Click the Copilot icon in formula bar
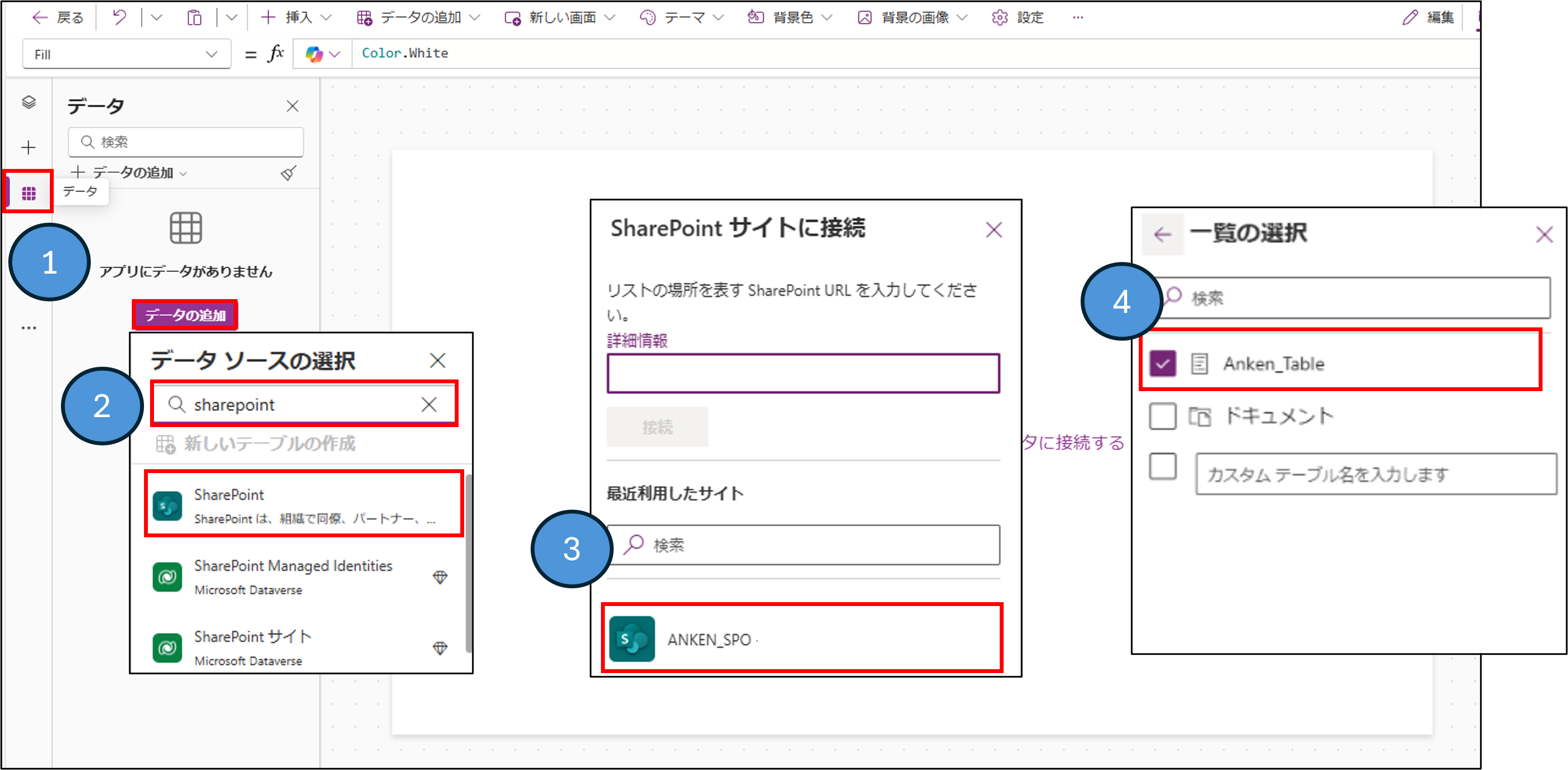This screenshot has height=770, width=1568. point(314,54)
